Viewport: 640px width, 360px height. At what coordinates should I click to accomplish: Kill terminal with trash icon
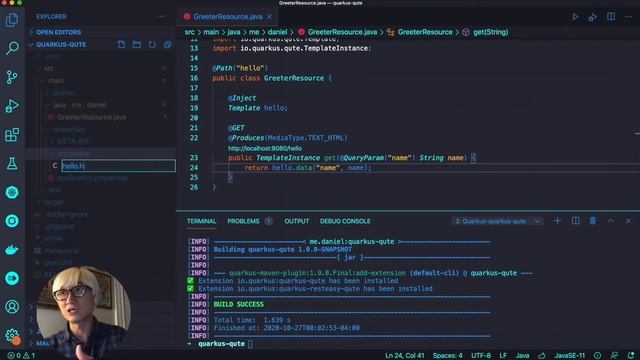[593, 221]
